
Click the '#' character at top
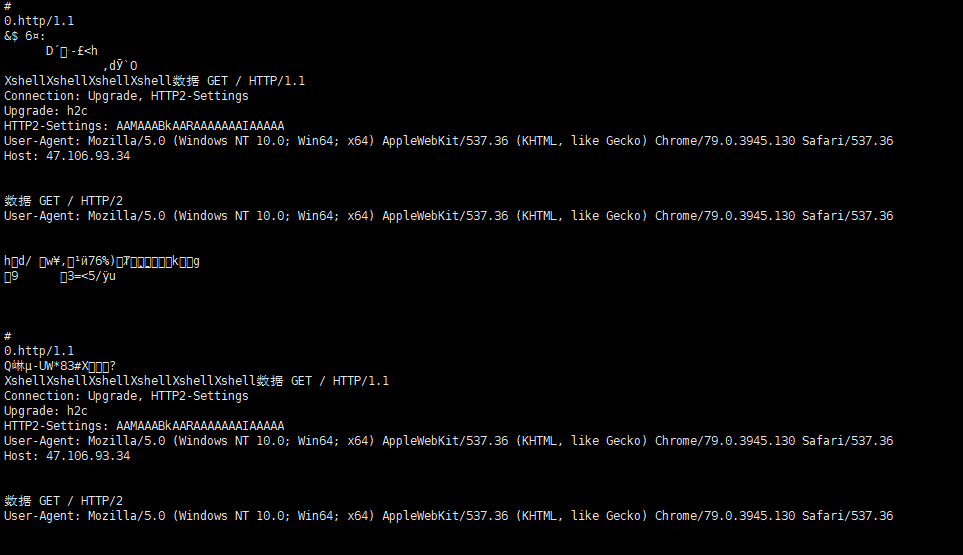(x=7, y=6)
